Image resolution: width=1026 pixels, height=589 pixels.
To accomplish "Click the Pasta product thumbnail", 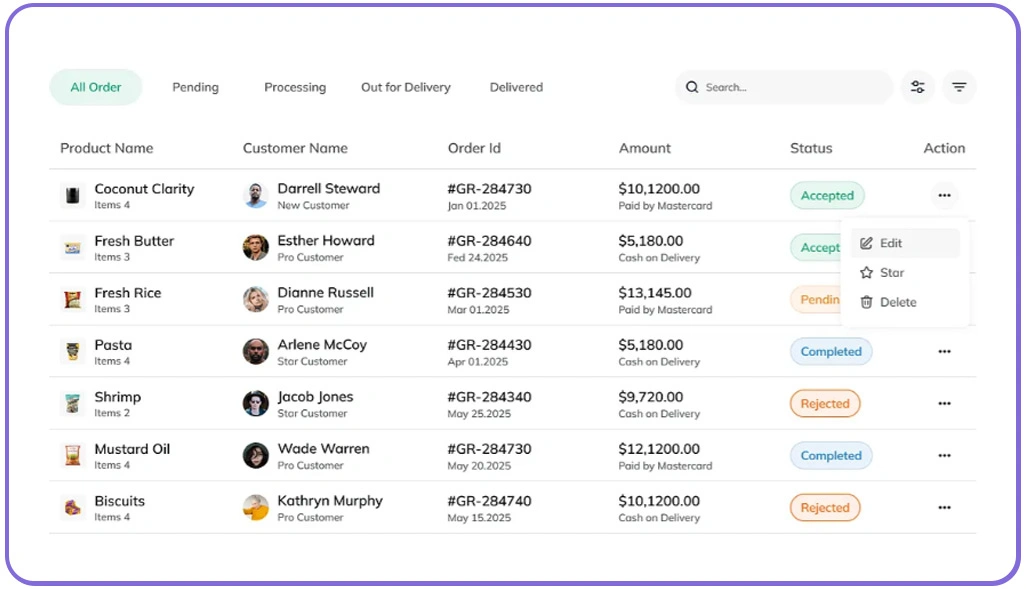I will click(73, 351).
